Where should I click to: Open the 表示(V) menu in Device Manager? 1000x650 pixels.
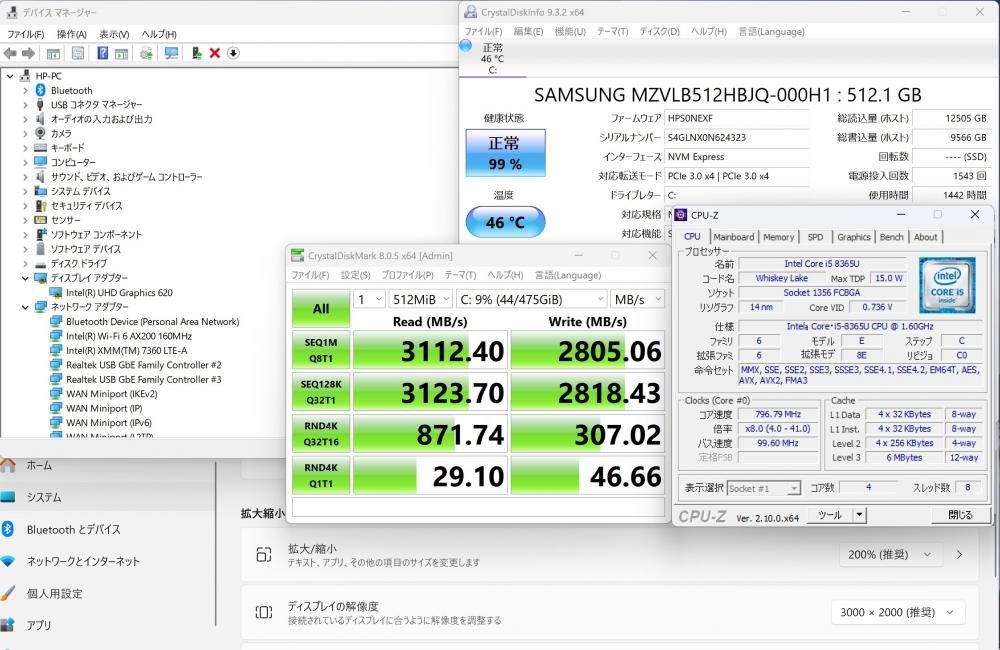tap(114, 34)
